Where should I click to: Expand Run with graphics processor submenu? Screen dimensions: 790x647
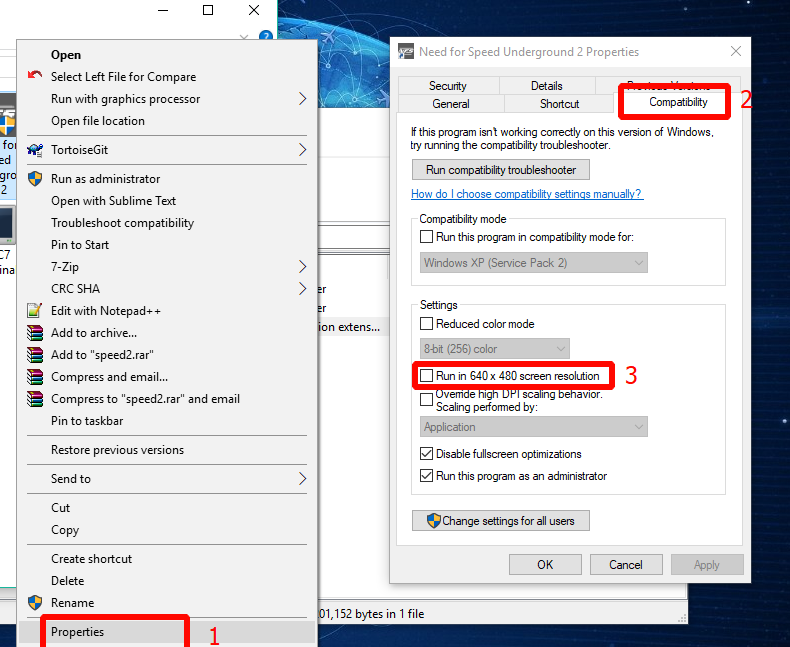(302, 99)
